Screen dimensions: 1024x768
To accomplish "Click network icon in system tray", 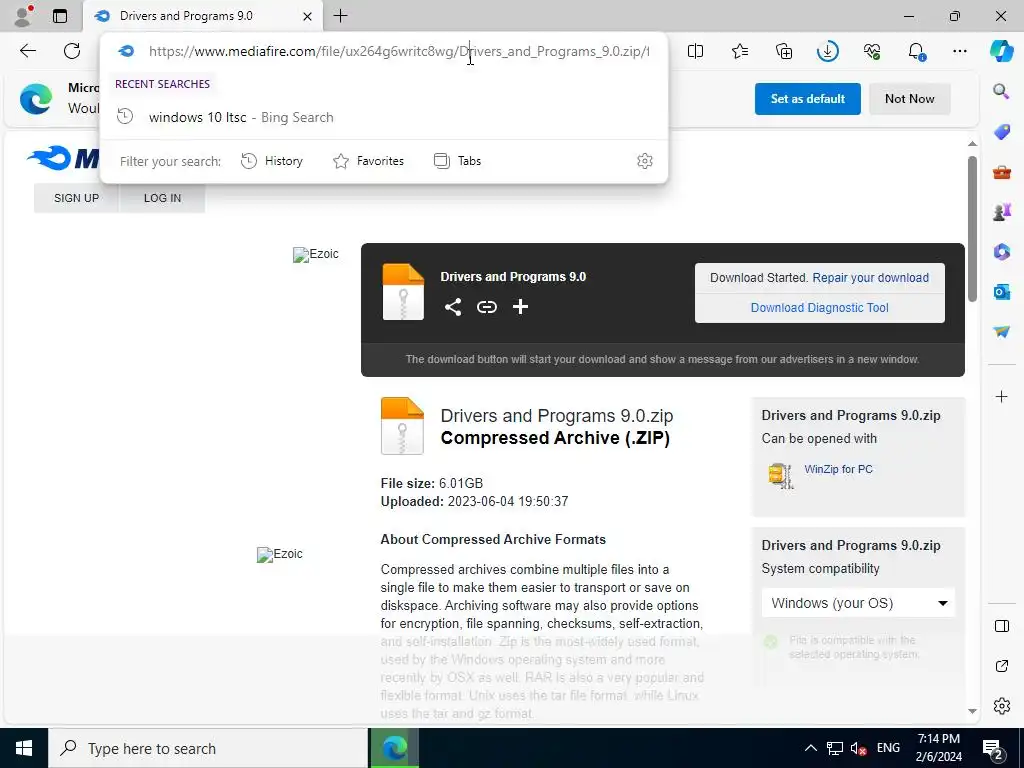I will click(x=835, y=748).
